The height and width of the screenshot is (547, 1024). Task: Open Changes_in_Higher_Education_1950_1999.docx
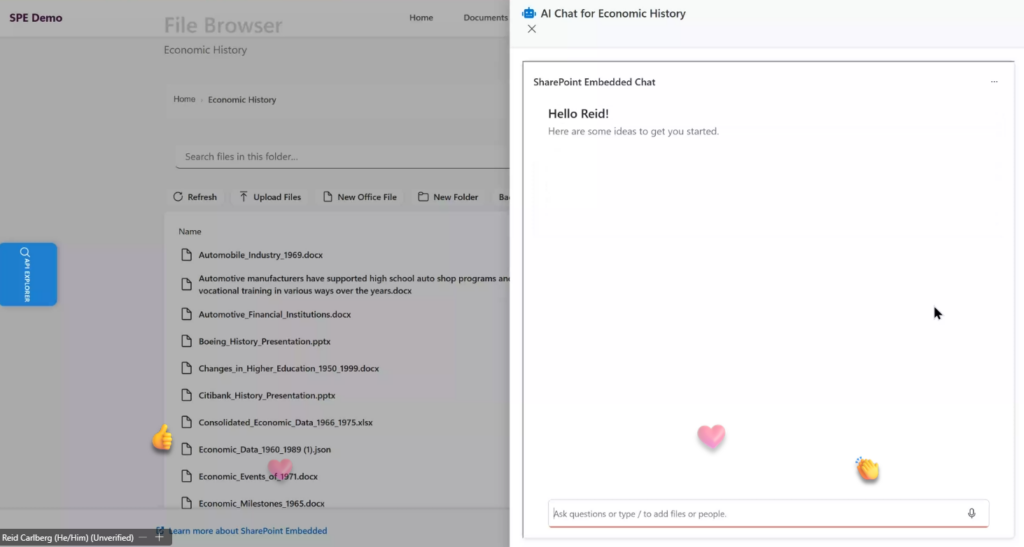coord(289,369)
